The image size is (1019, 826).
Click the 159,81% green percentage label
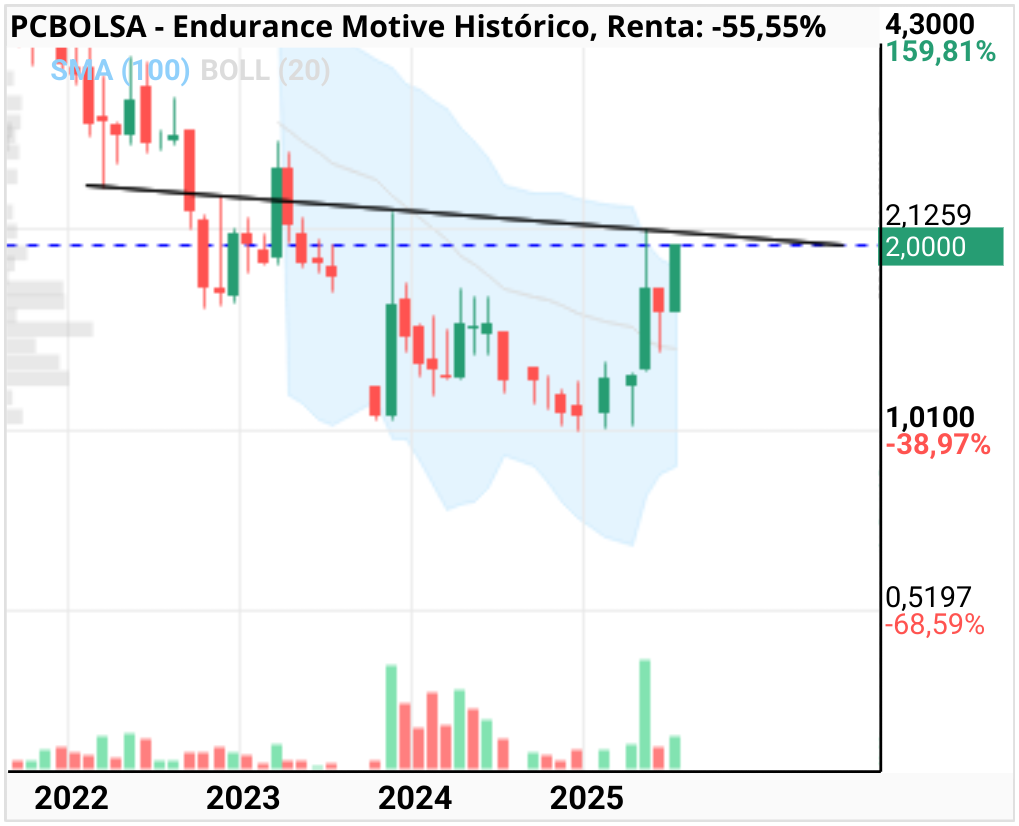coord(940,51)
